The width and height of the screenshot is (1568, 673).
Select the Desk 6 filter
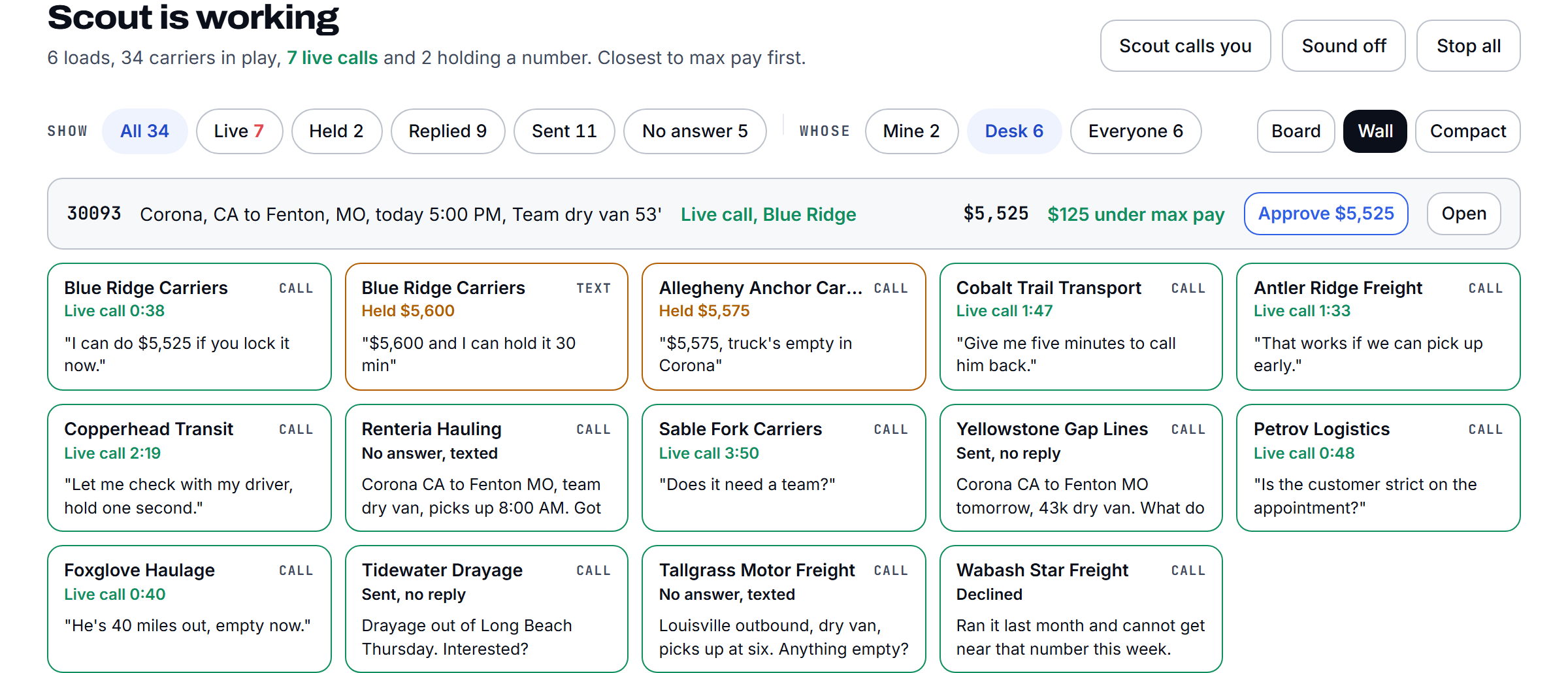(1014, 131)
